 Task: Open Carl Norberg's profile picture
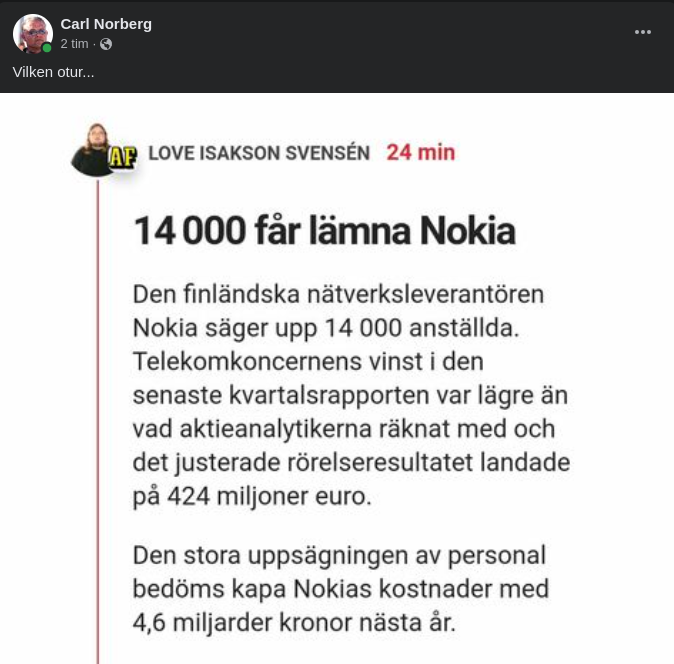[x=33, y=34]
